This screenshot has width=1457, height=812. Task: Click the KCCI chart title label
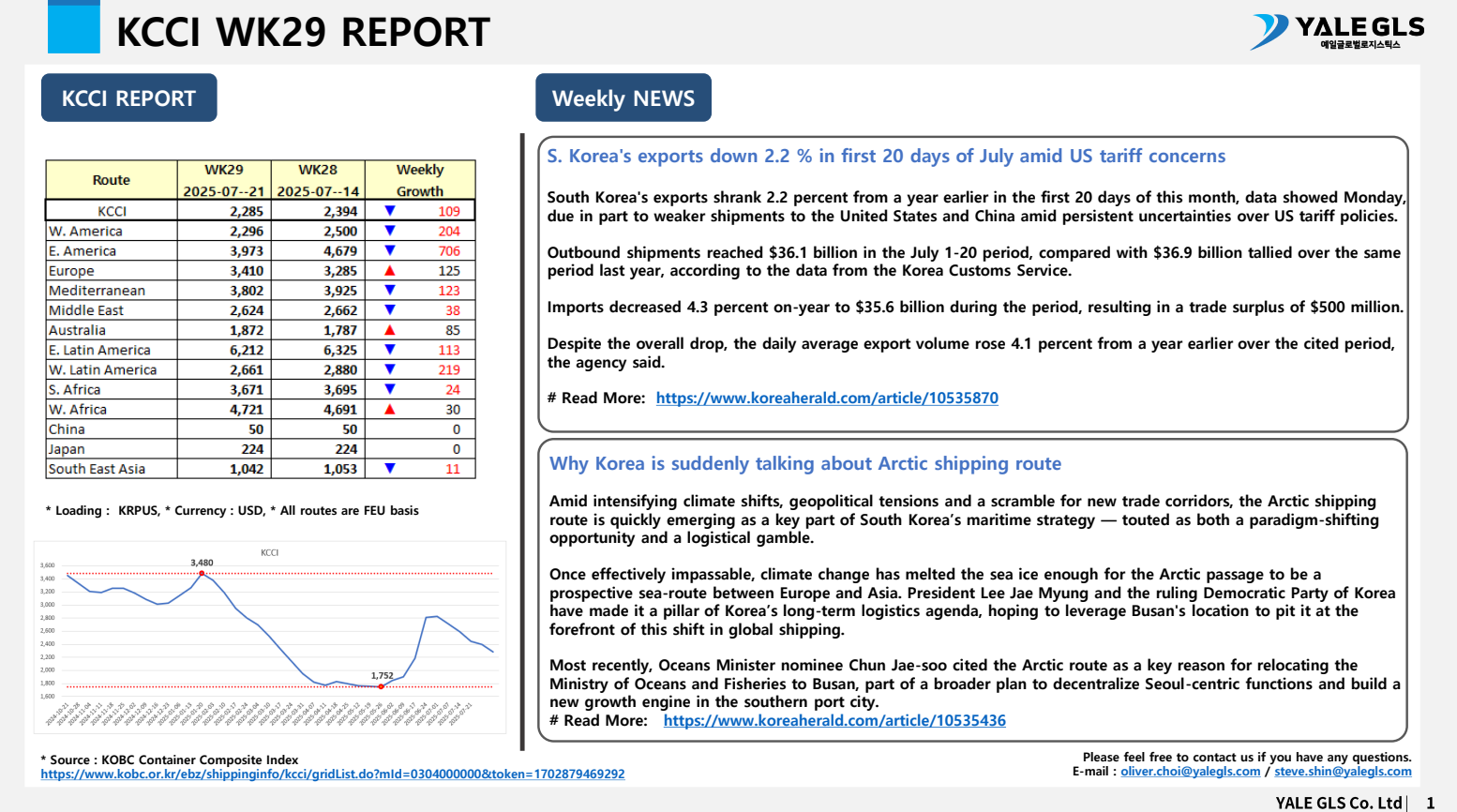coord(269,552)
